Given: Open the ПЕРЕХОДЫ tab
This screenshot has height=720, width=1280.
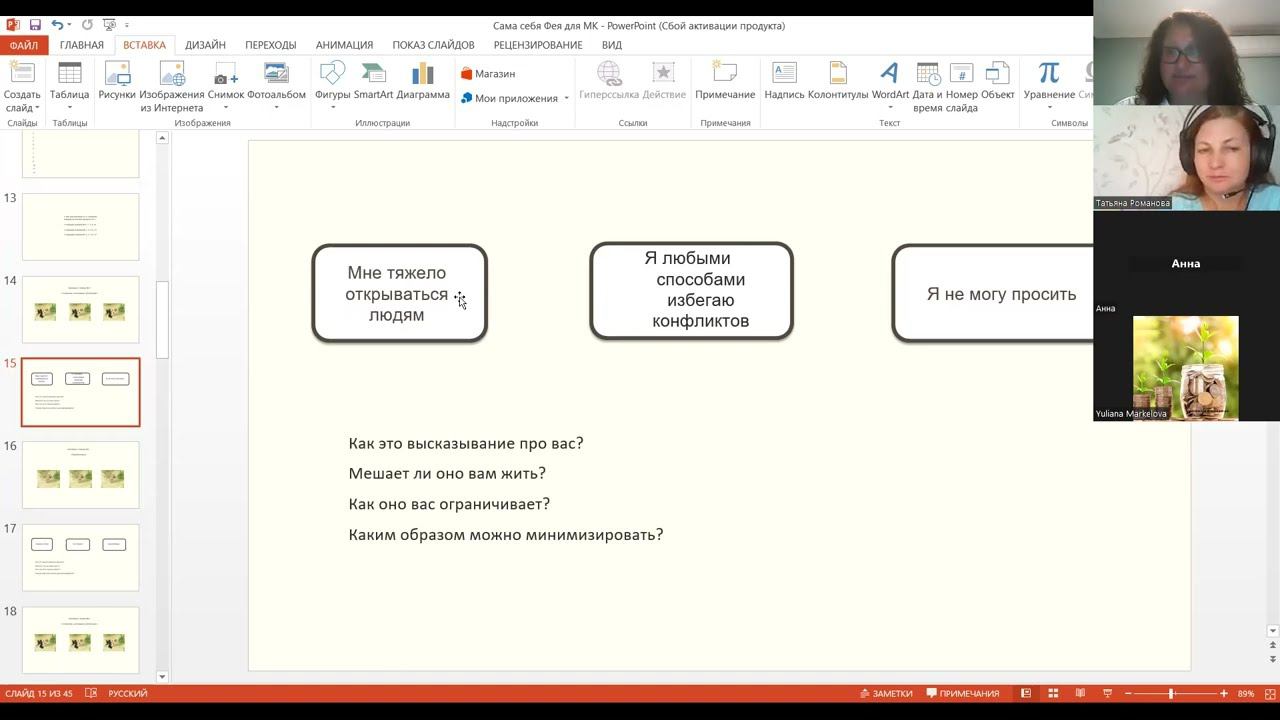Looking at the screenshot, I should coord(270,45).
